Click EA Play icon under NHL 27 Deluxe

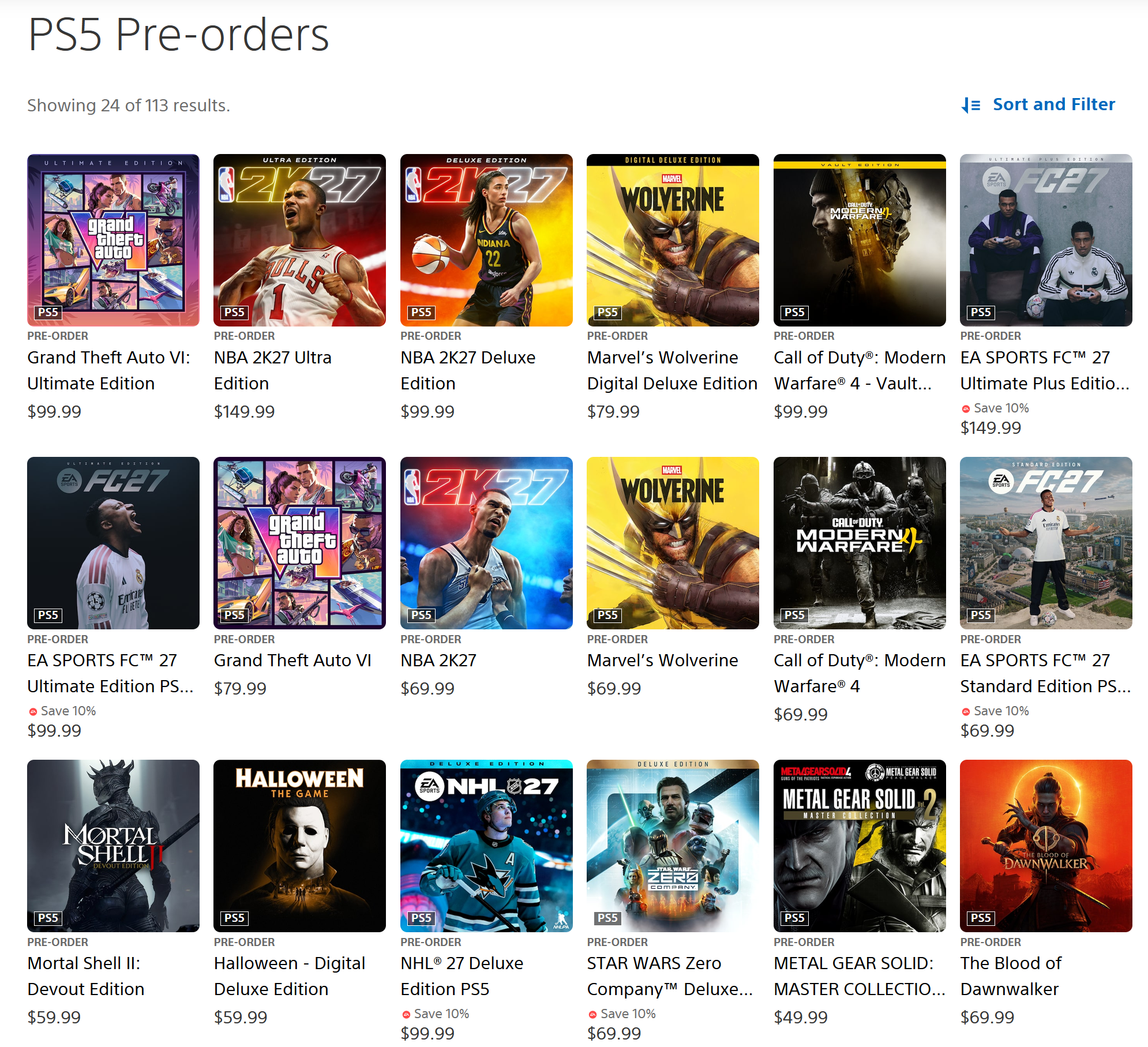click(x=406, y=1015)
